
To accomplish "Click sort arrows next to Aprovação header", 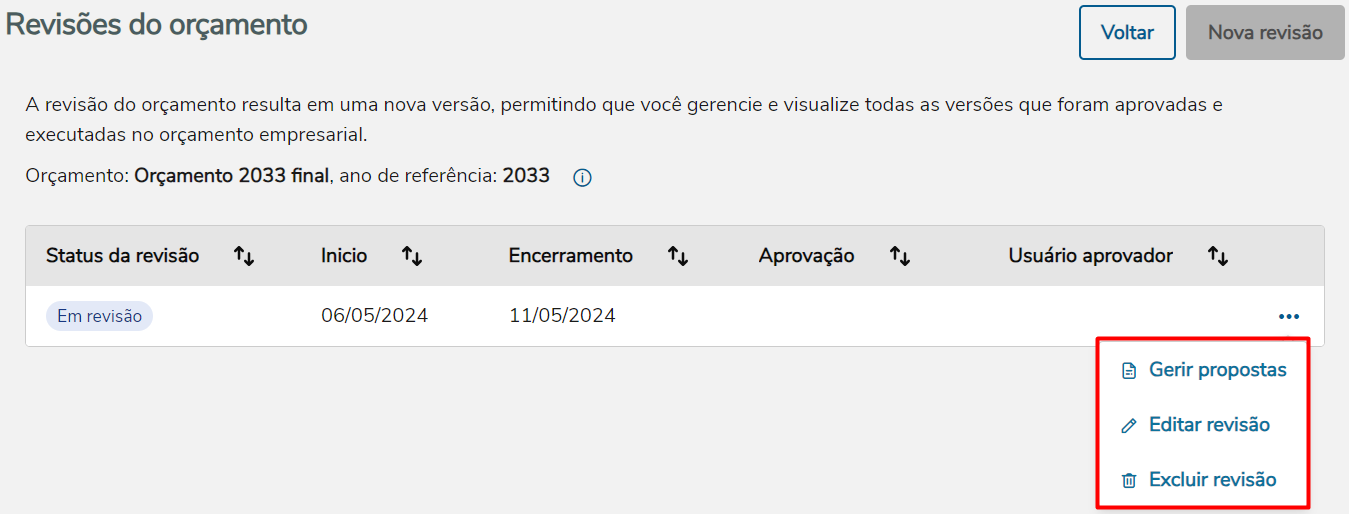I will 900,256.
